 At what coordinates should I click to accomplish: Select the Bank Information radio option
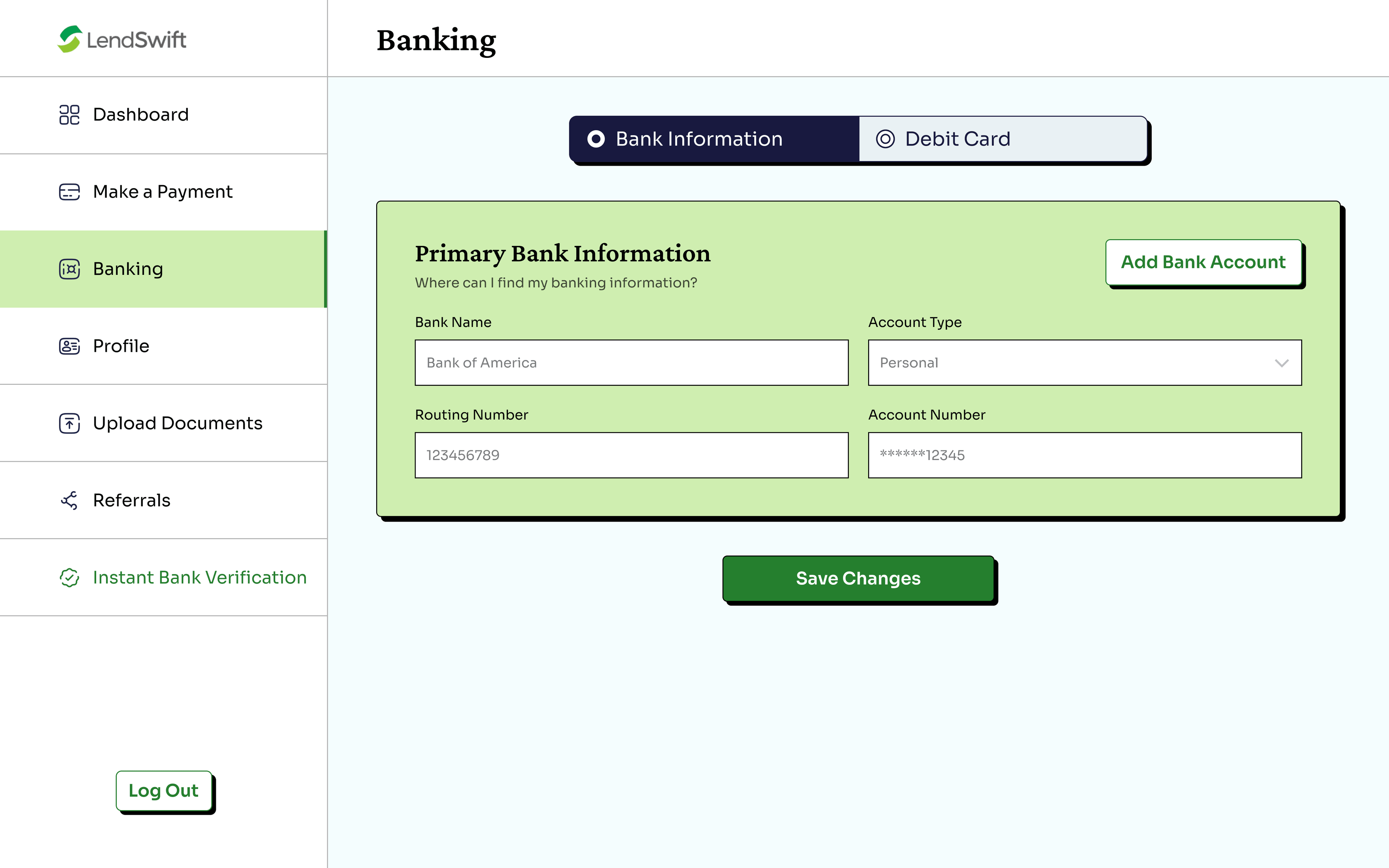tap(714, 139)
